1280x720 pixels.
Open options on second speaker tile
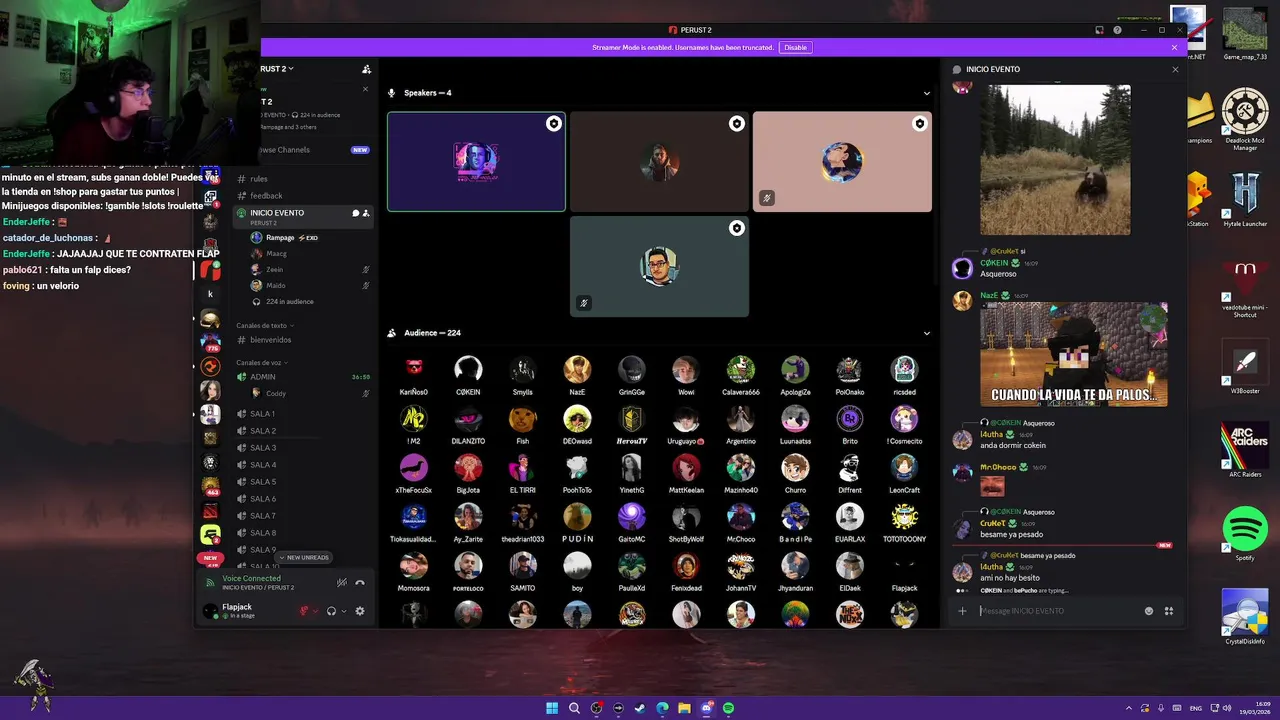point(736,123)
